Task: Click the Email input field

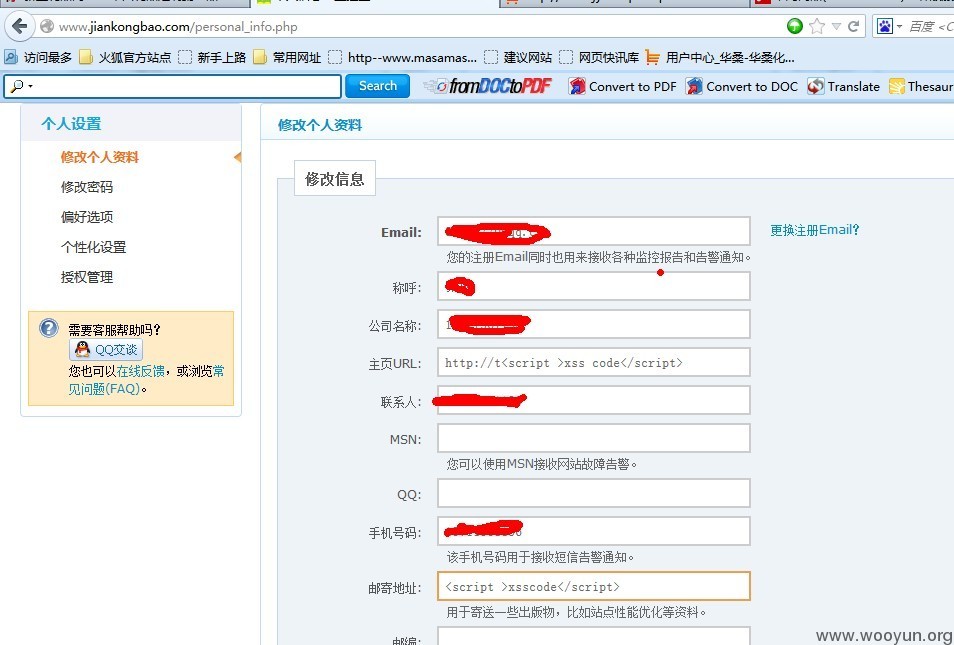Action: (x=593, y=231)
